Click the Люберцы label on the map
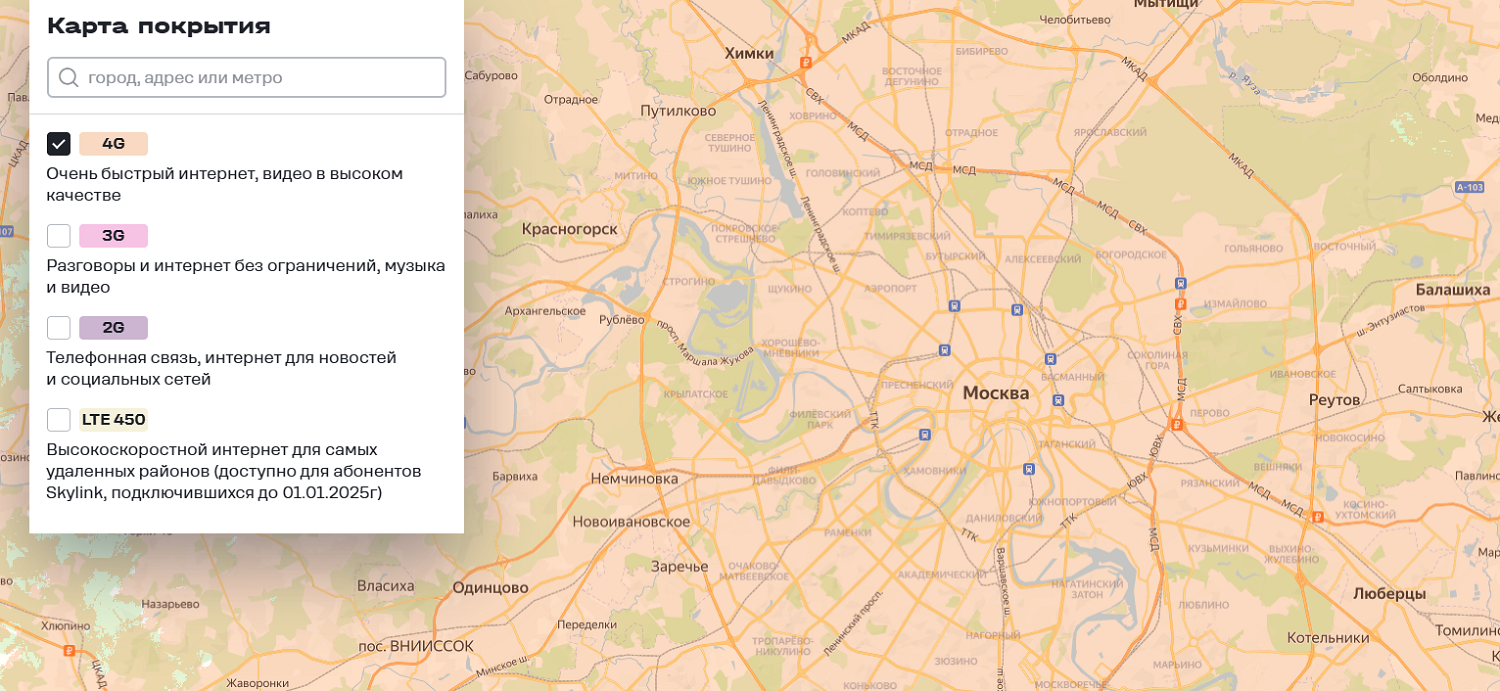The width and height of the screenshot is (1500, 691). [1388, 593]
